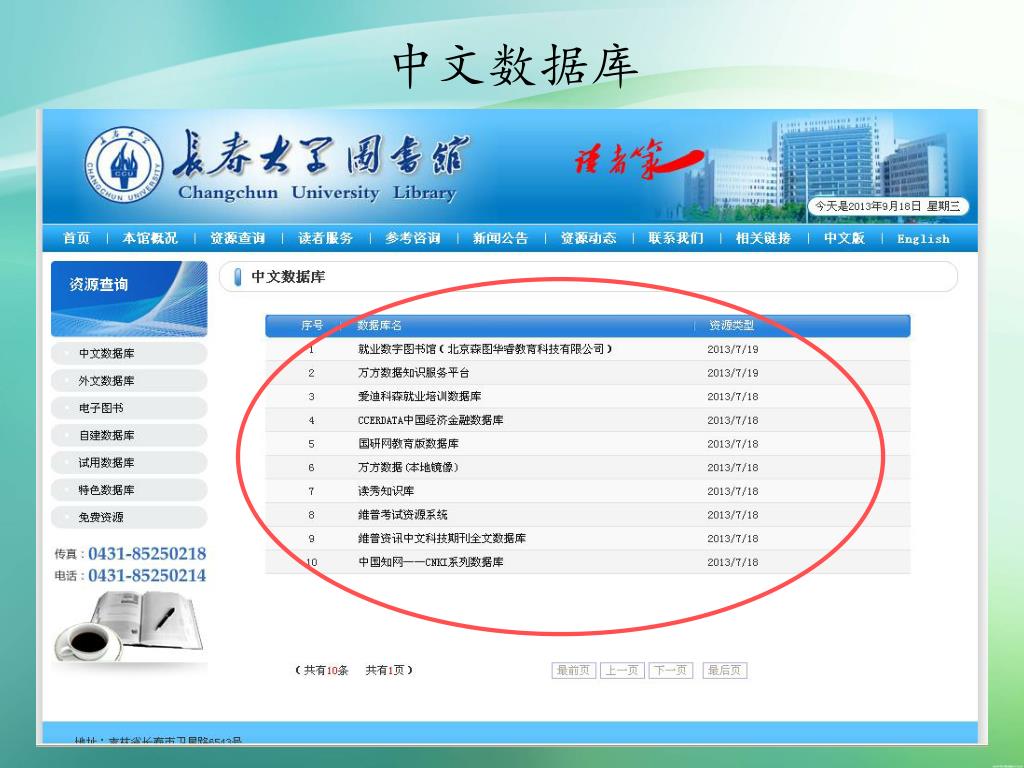Click the blue marker beside 中文数据库 heading
This screenshot has height=768, width=1024.
point(237,277)
